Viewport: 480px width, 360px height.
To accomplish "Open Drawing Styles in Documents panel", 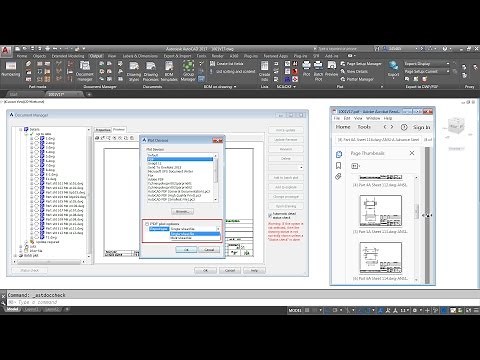I will pyautogui.click(x=134, y=72).
